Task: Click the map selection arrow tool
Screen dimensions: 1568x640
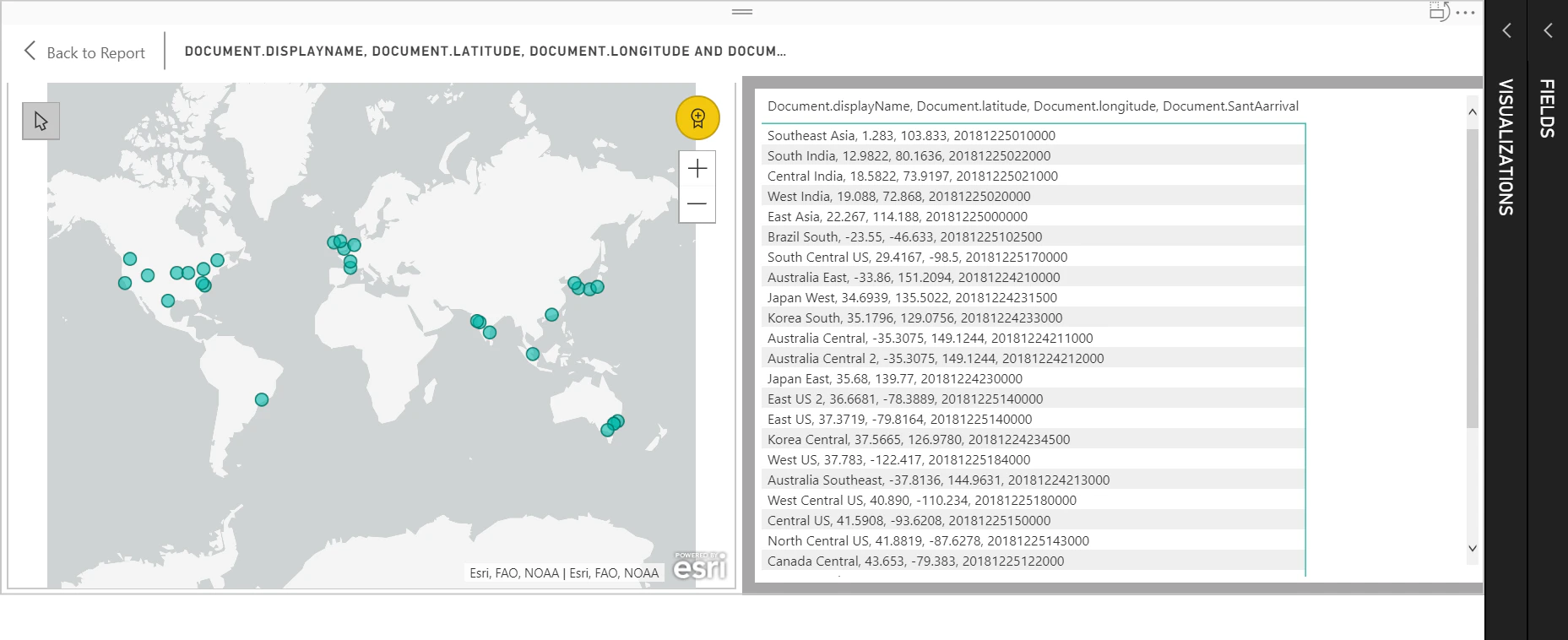Action: click(41, 122)
